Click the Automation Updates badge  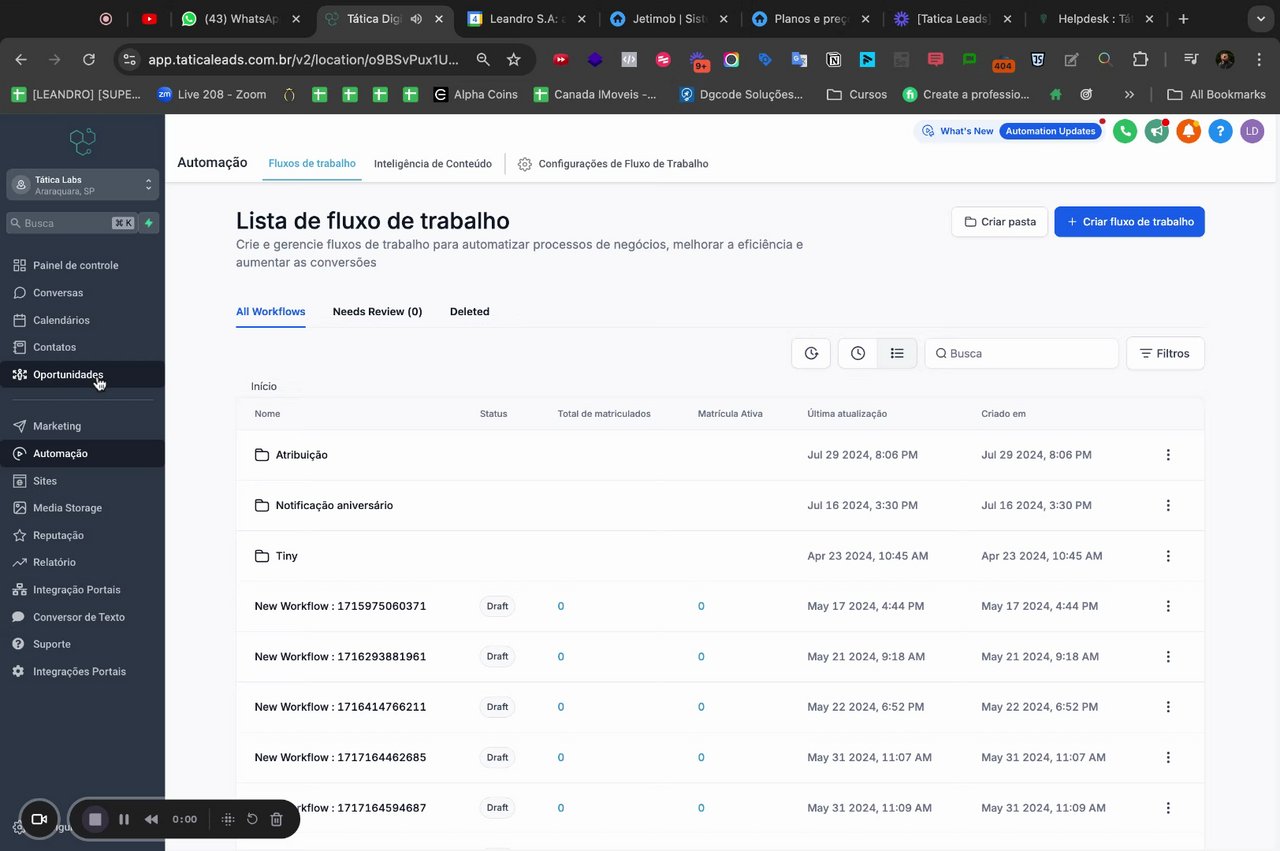(x=1050, y=131)
